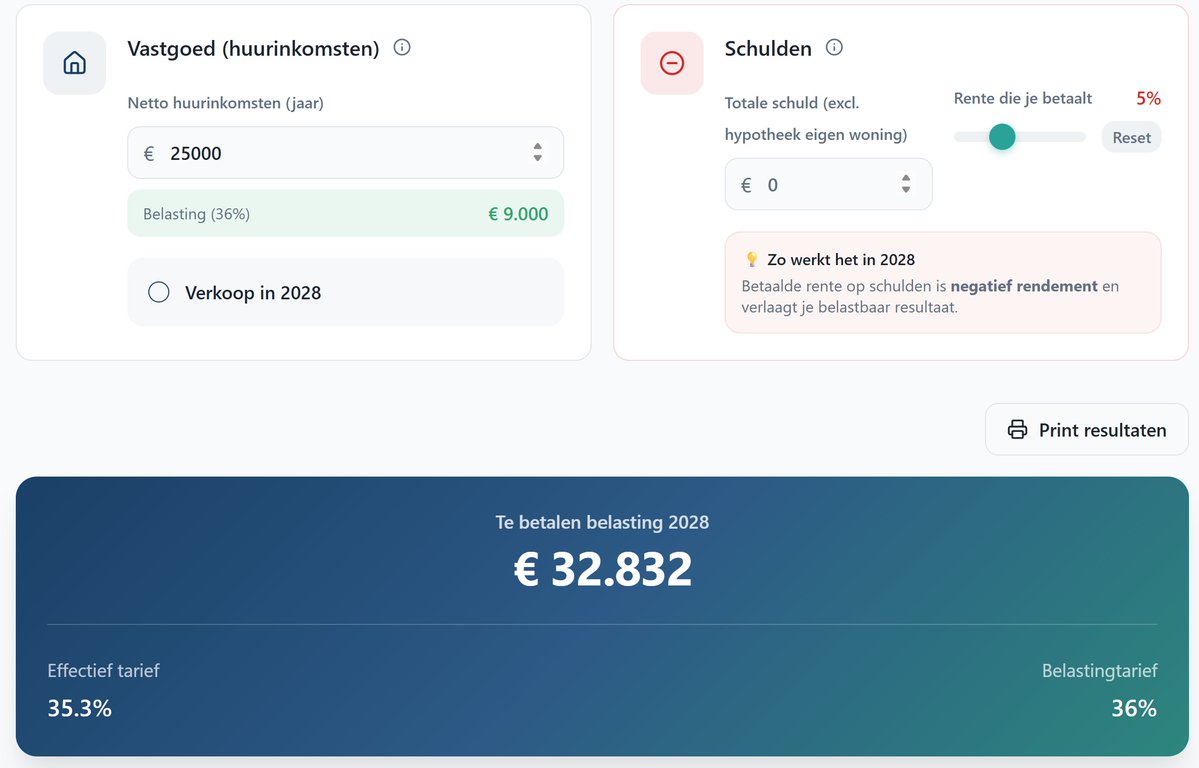1199x768 pixels.
Task: Click the Belastingtarief 36% value
Action: coord(1134,708)
